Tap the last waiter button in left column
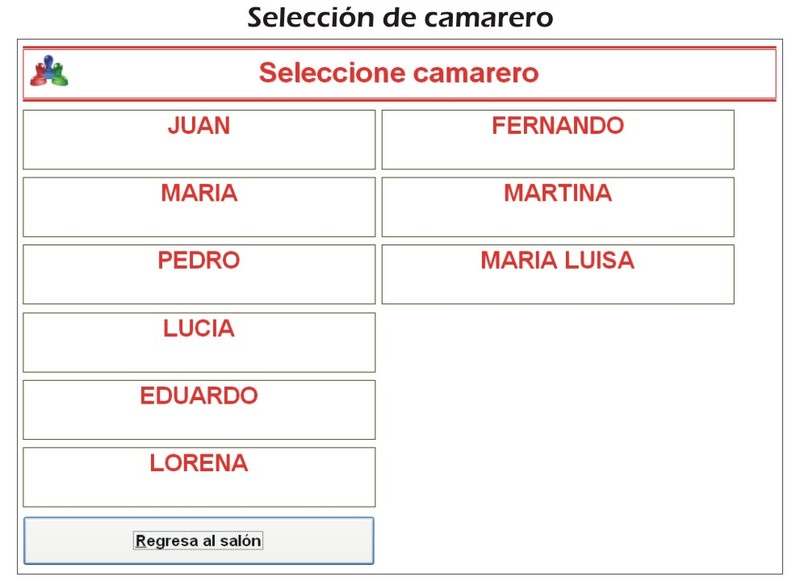This screenshot has height=585, width=800. [x=199, y=477]
